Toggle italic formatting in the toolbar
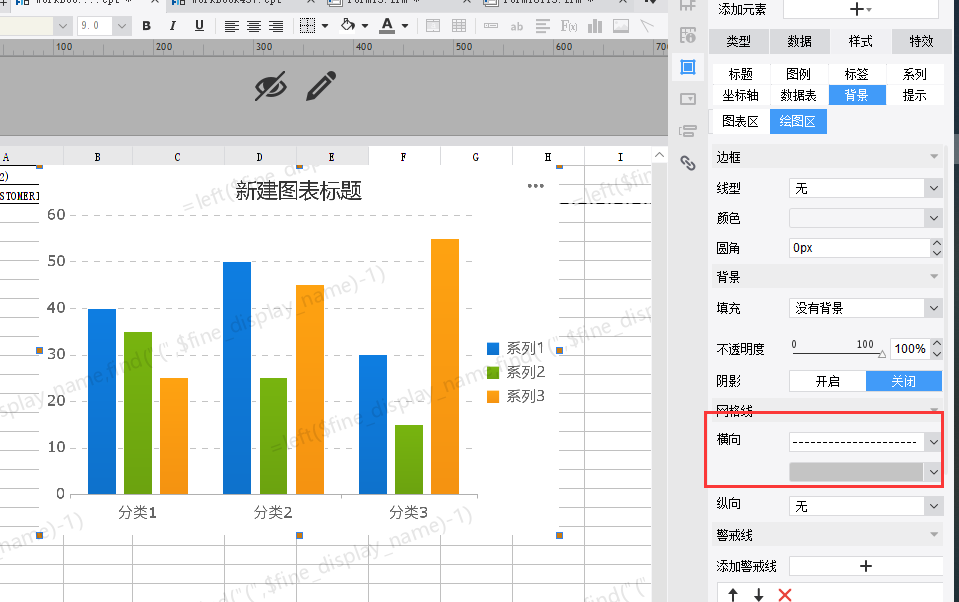This screenshot has width=959, height=602. coord(172,26)
